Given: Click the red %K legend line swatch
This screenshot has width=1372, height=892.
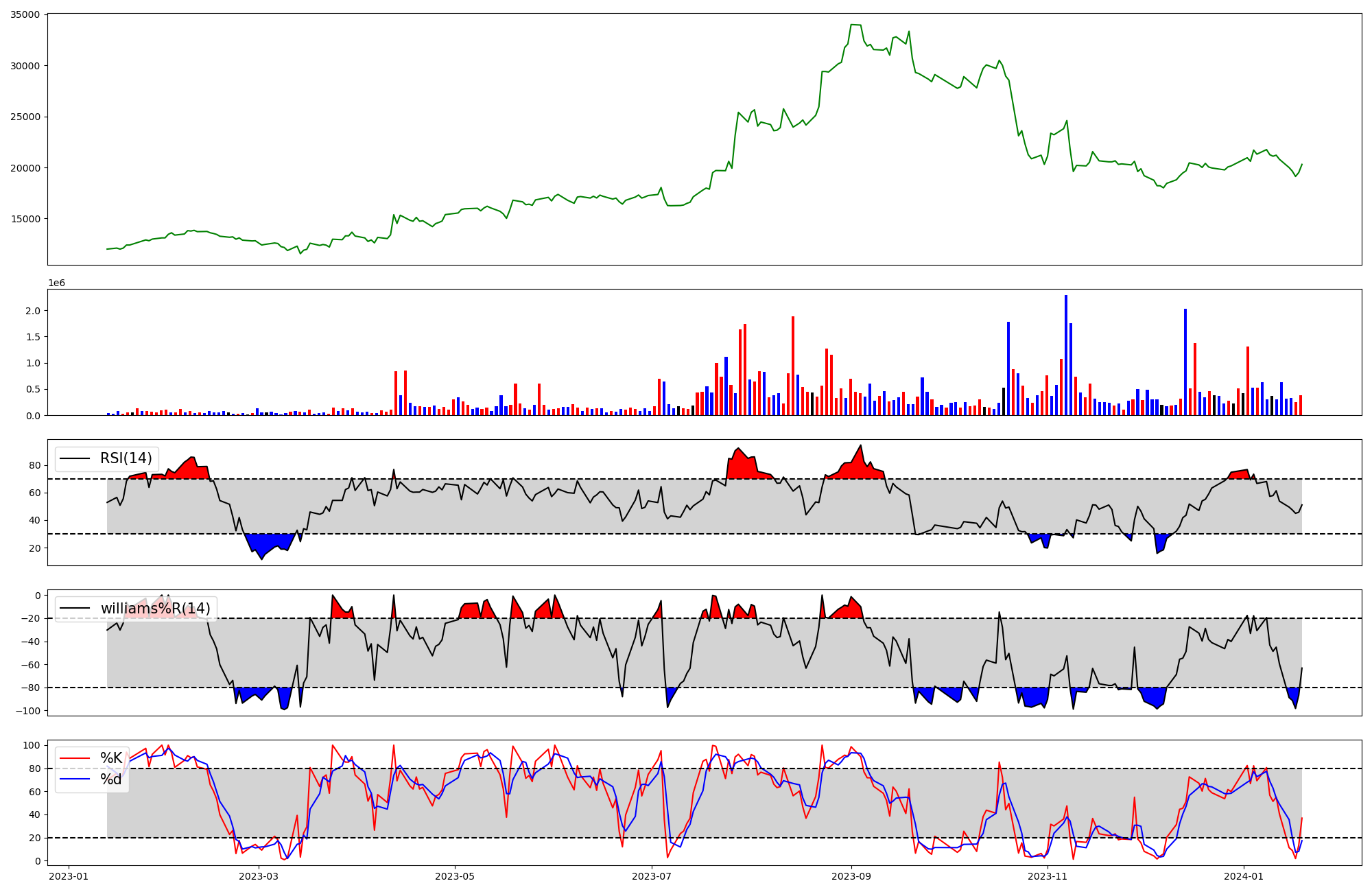Looking at the screenshot, I should pos(75,758).
